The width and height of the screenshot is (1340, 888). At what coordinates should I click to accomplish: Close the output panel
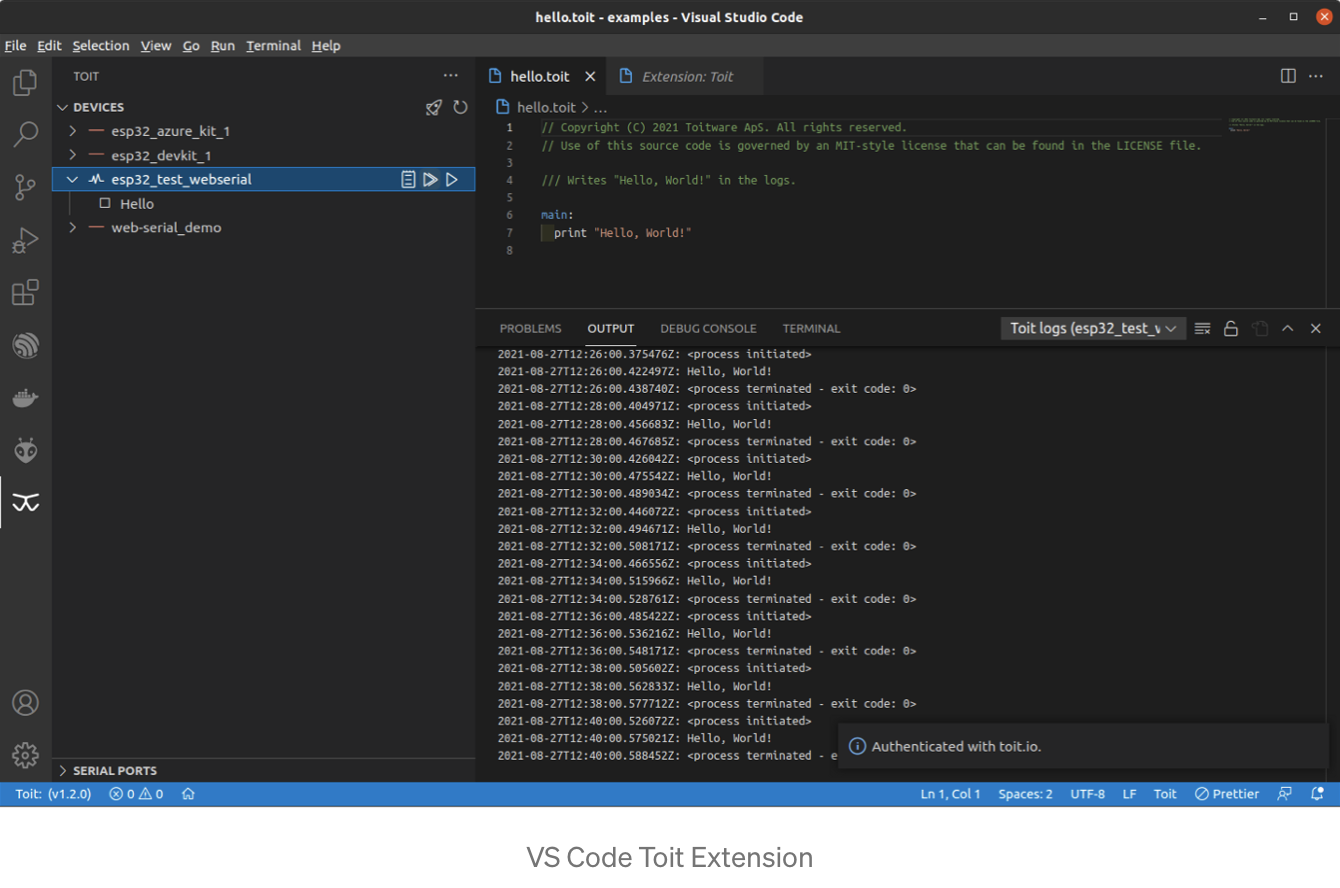[x=1316, y=328]
